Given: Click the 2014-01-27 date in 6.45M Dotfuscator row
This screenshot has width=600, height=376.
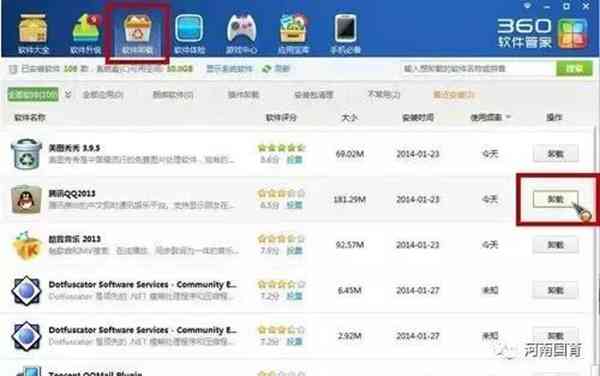Looking at the screenshot, I should [418, 290].
